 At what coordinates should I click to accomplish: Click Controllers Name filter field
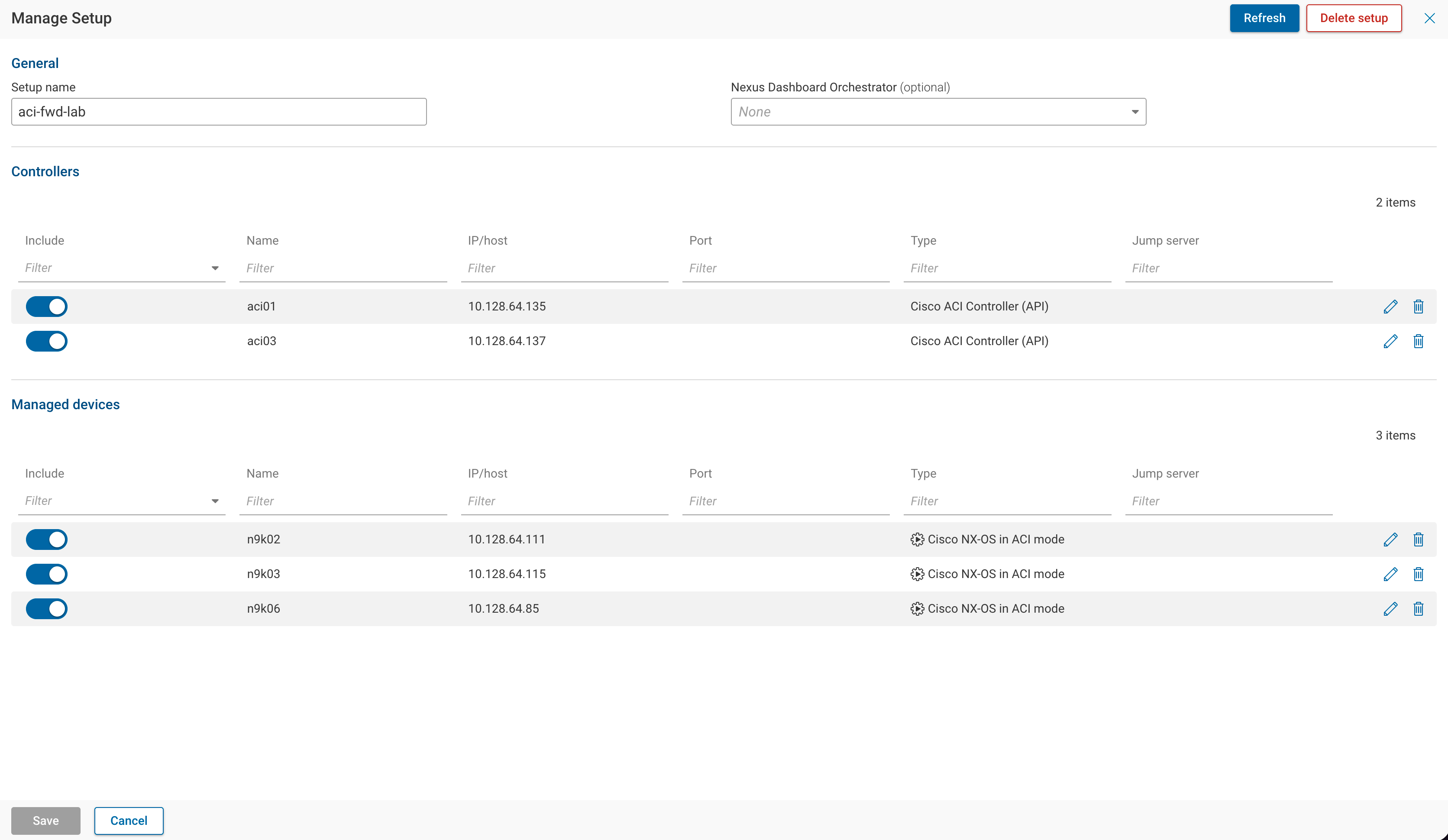[x=343, y=268]
